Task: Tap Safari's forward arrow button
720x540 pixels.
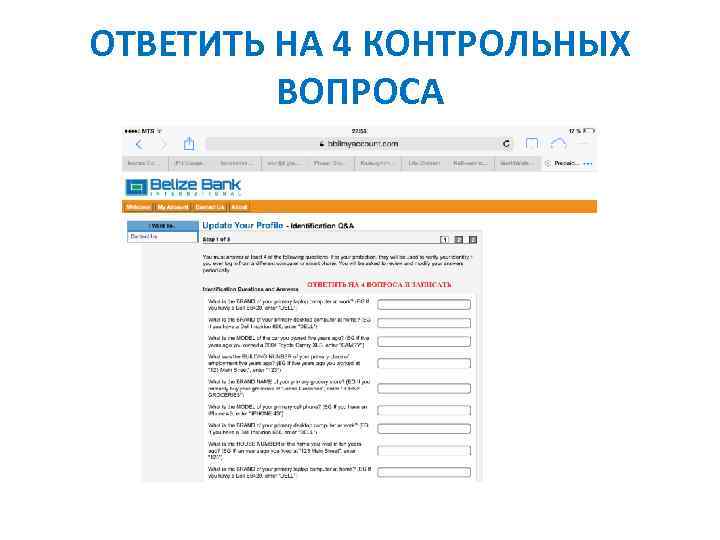Action: pos(163,145)
